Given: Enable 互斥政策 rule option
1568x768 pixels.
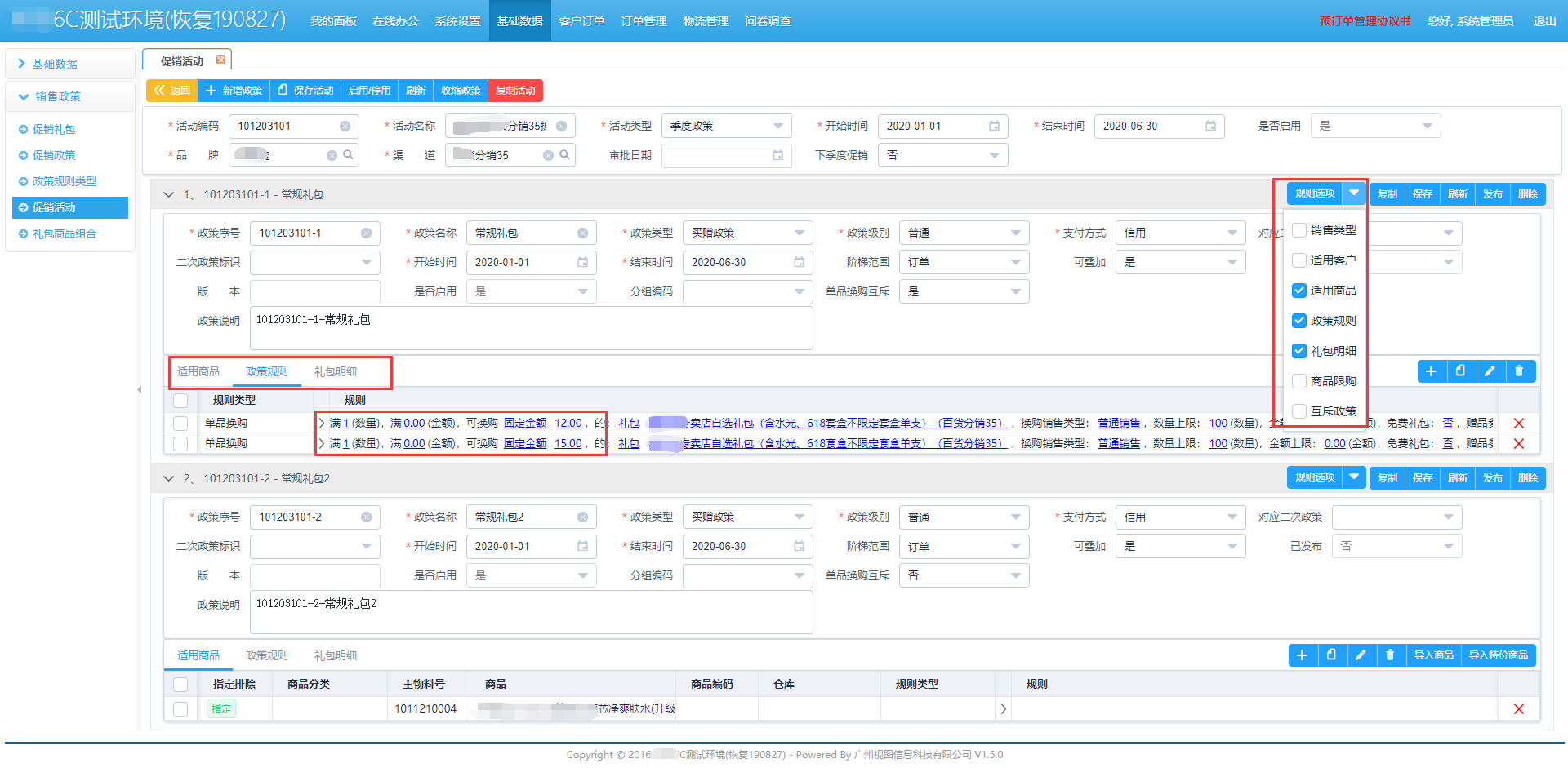Looking at the screenshot, I should click(1299, 411).
